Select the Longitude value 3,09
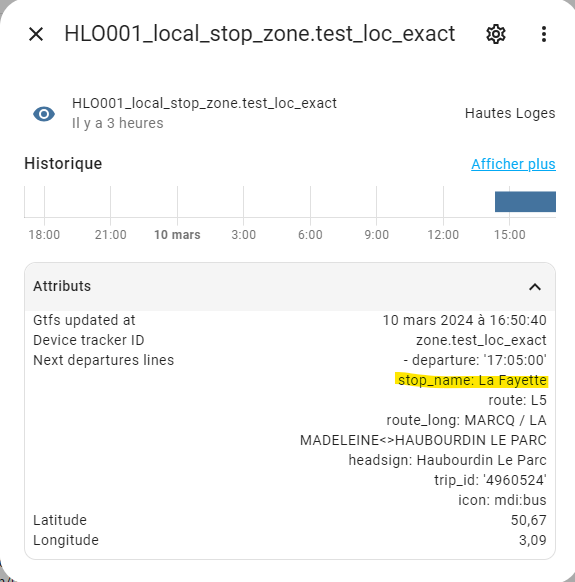Screen dimensions: 575x582 pos(533,540)
